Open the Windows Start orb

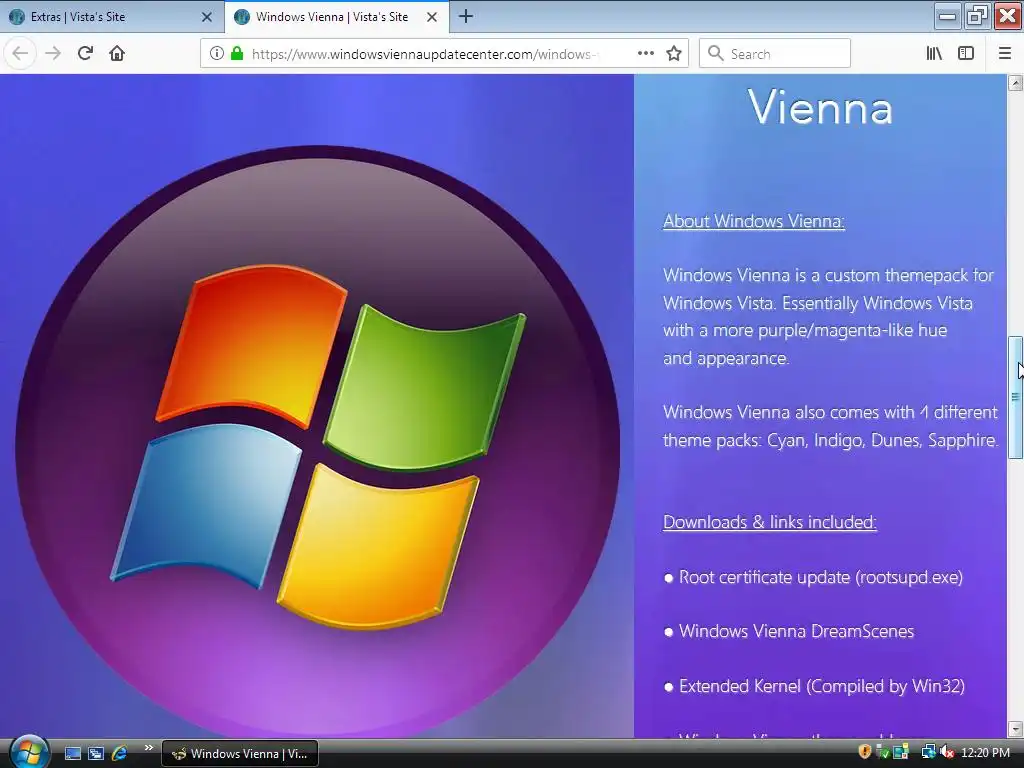tap(29, 752)
